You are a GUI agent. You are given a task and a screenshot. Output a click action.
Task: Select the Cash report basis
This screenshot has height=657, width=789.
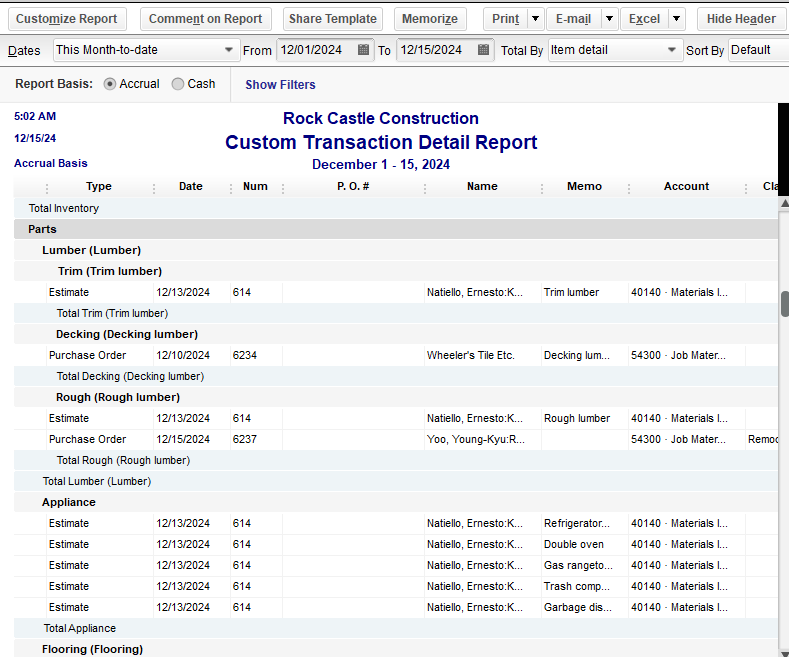178,84
